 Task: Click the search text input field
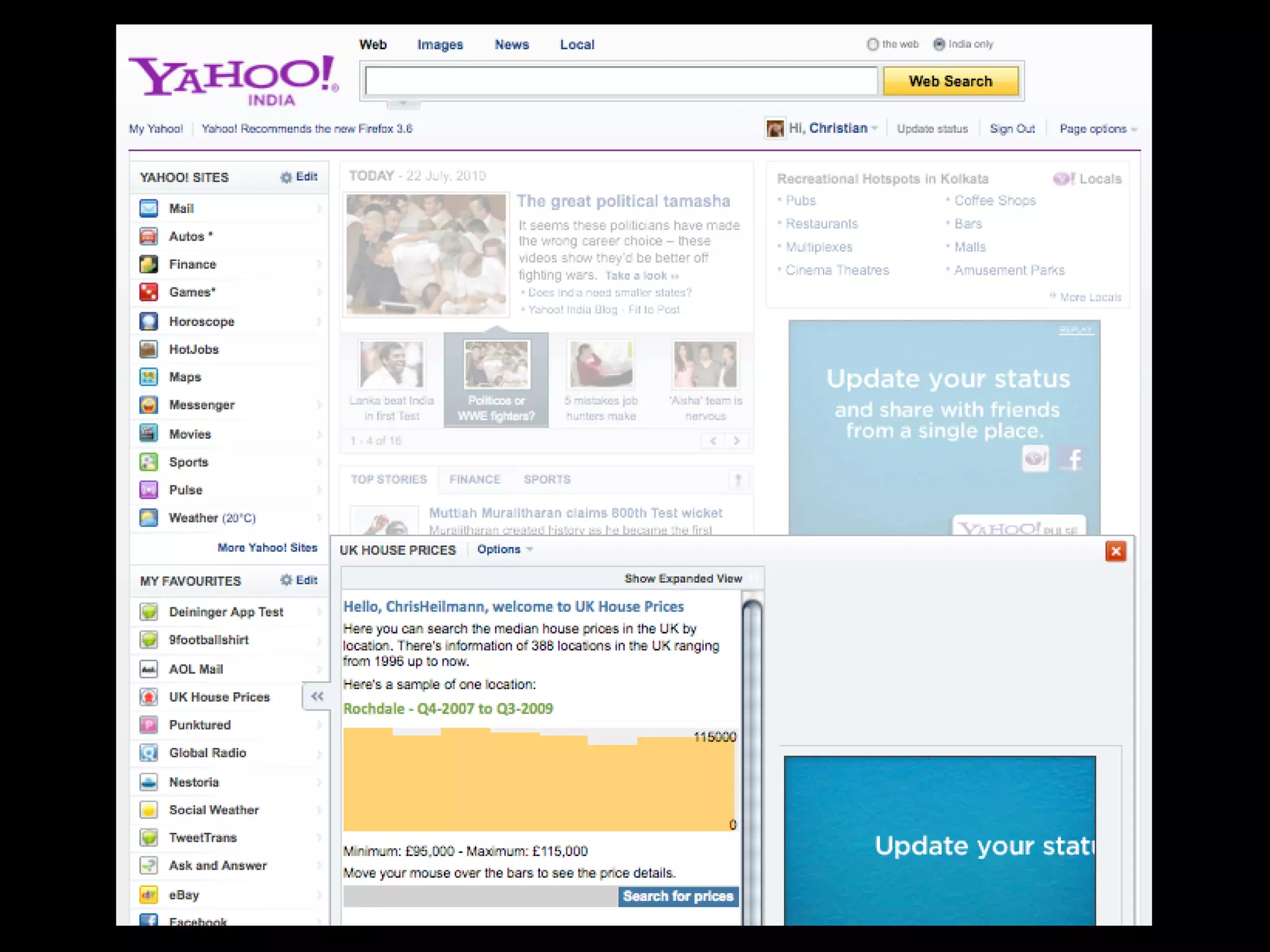(621, 81)
